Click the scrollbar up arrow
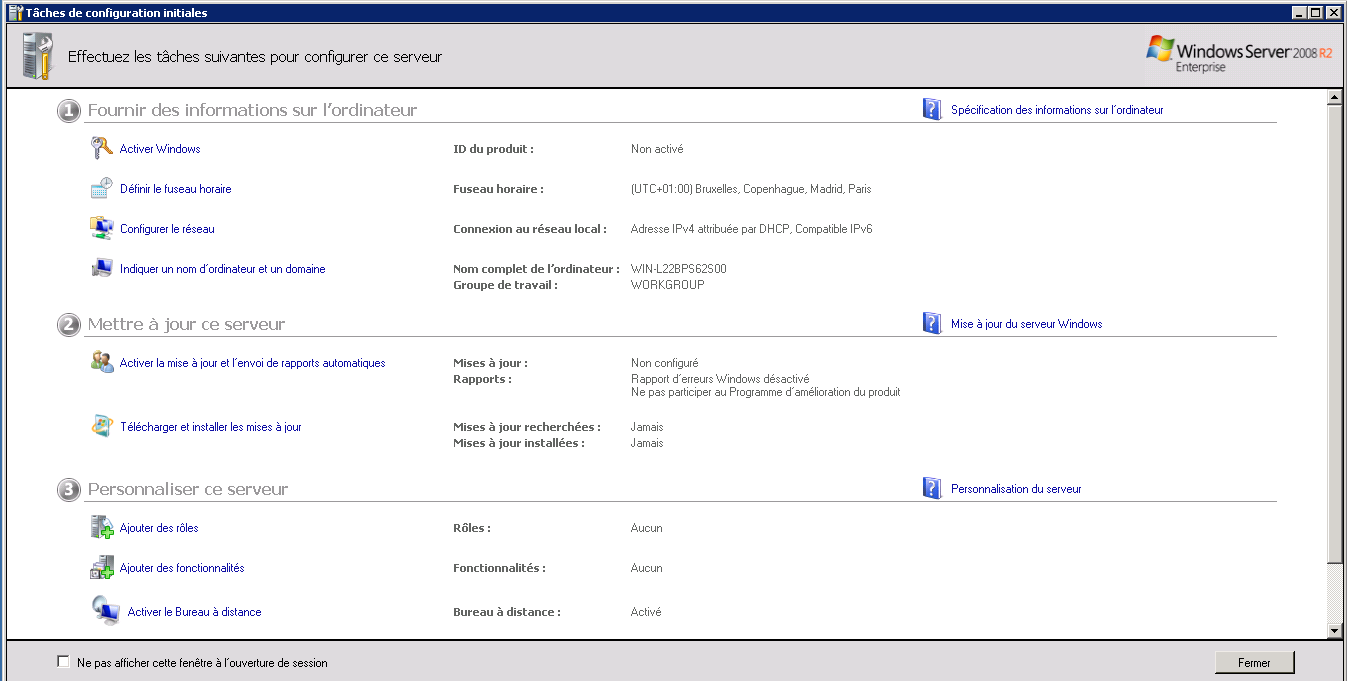Viewport: 1347px width, 681px height. [1334, 97]
